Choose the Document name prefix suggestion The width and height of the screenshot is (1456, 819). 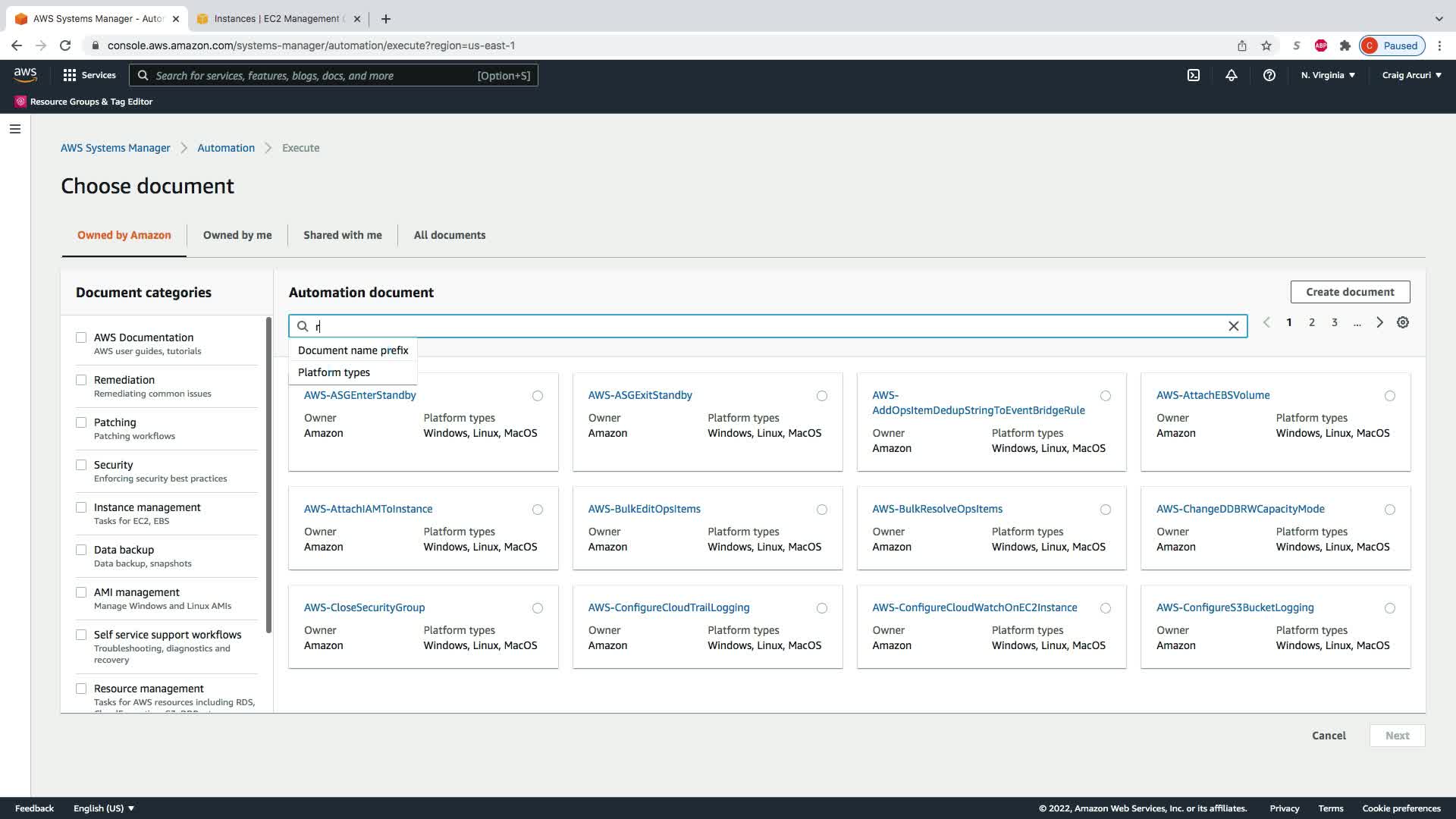[x=353, y=350]
